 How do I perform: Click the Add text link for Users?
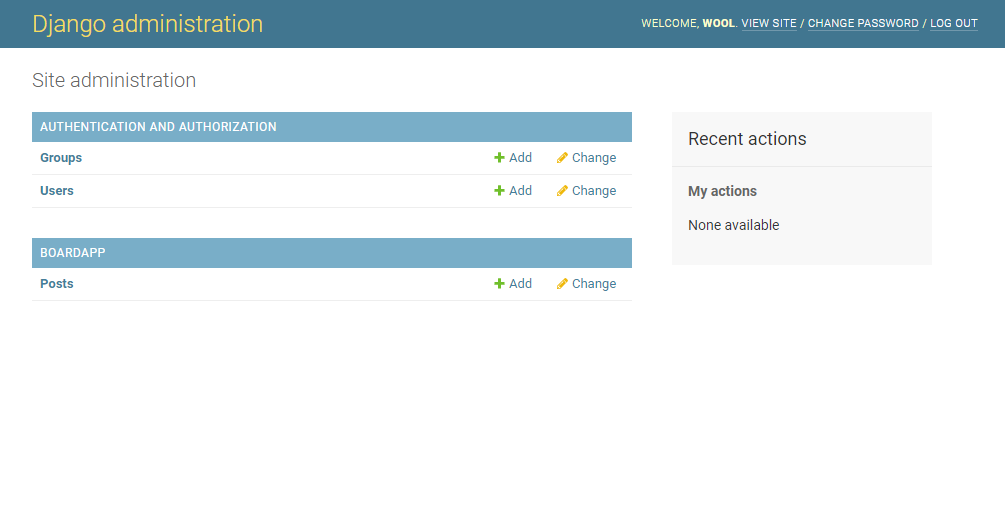pos(520,190)
